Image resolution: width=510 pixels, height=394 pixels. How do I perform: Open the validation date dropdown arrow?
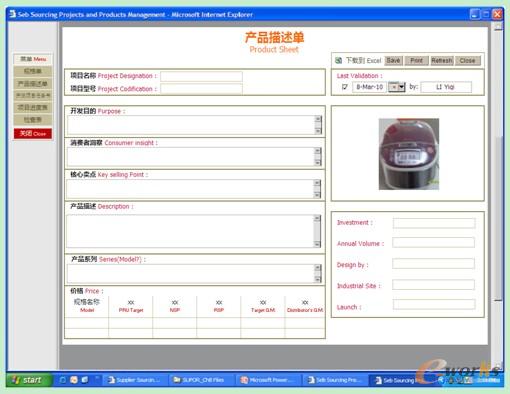click(x=401, y=87)
